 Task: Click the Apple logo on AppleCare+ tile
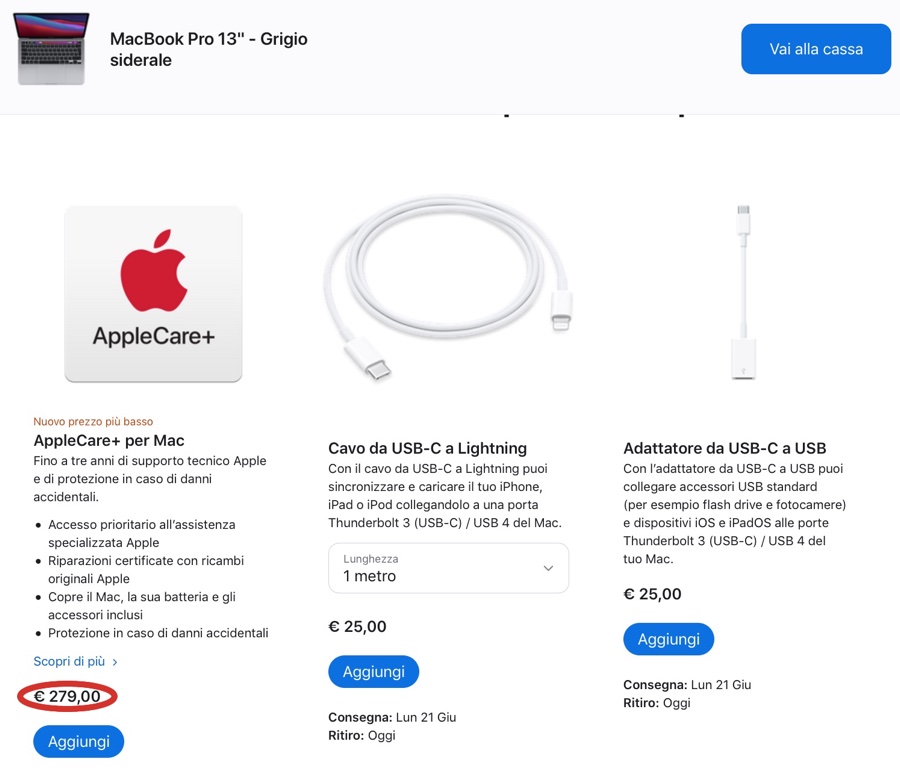click(x=153, y=268)
